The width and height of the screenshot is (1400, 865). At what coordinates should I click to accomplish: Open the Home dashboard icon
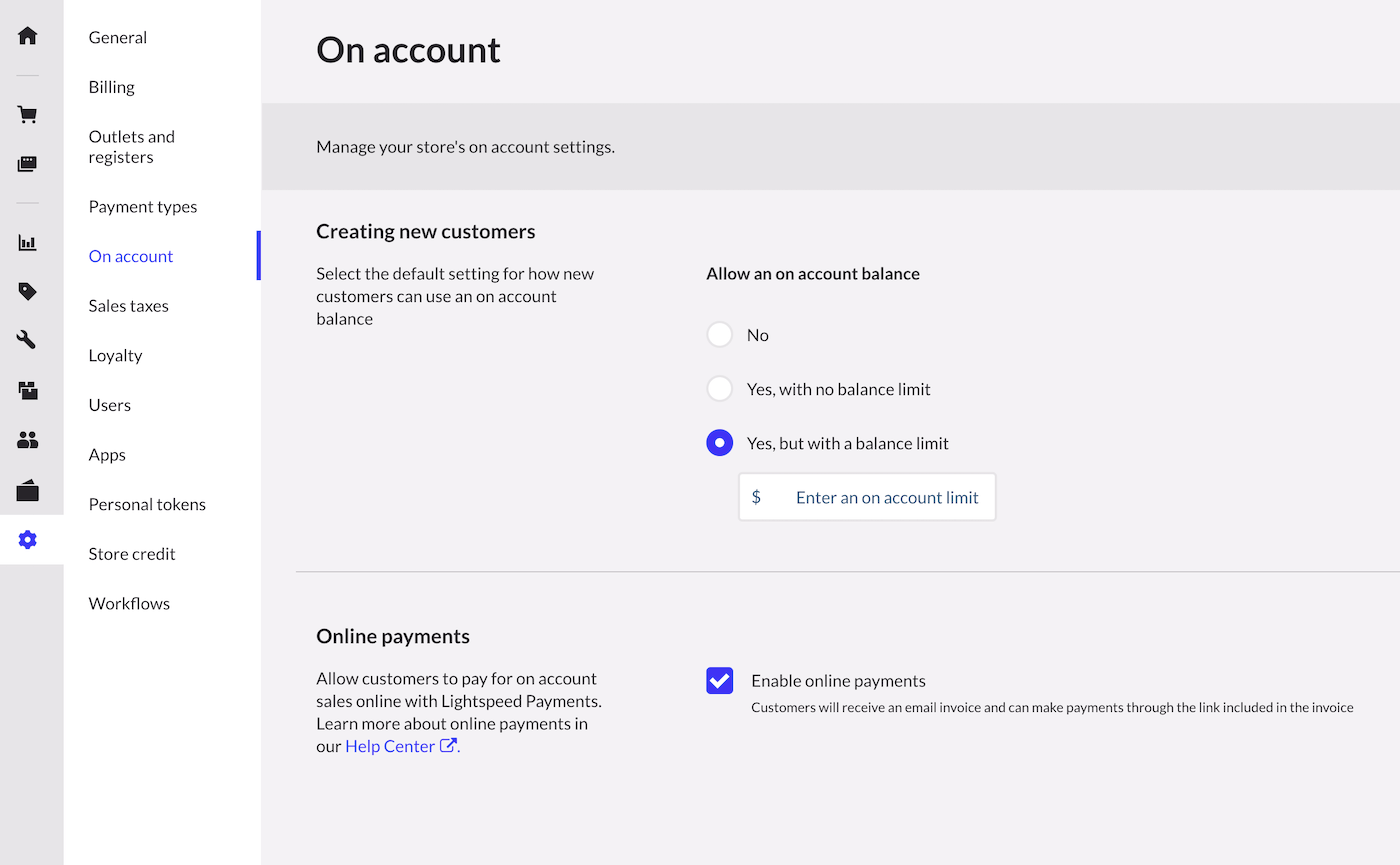(27, 35)
